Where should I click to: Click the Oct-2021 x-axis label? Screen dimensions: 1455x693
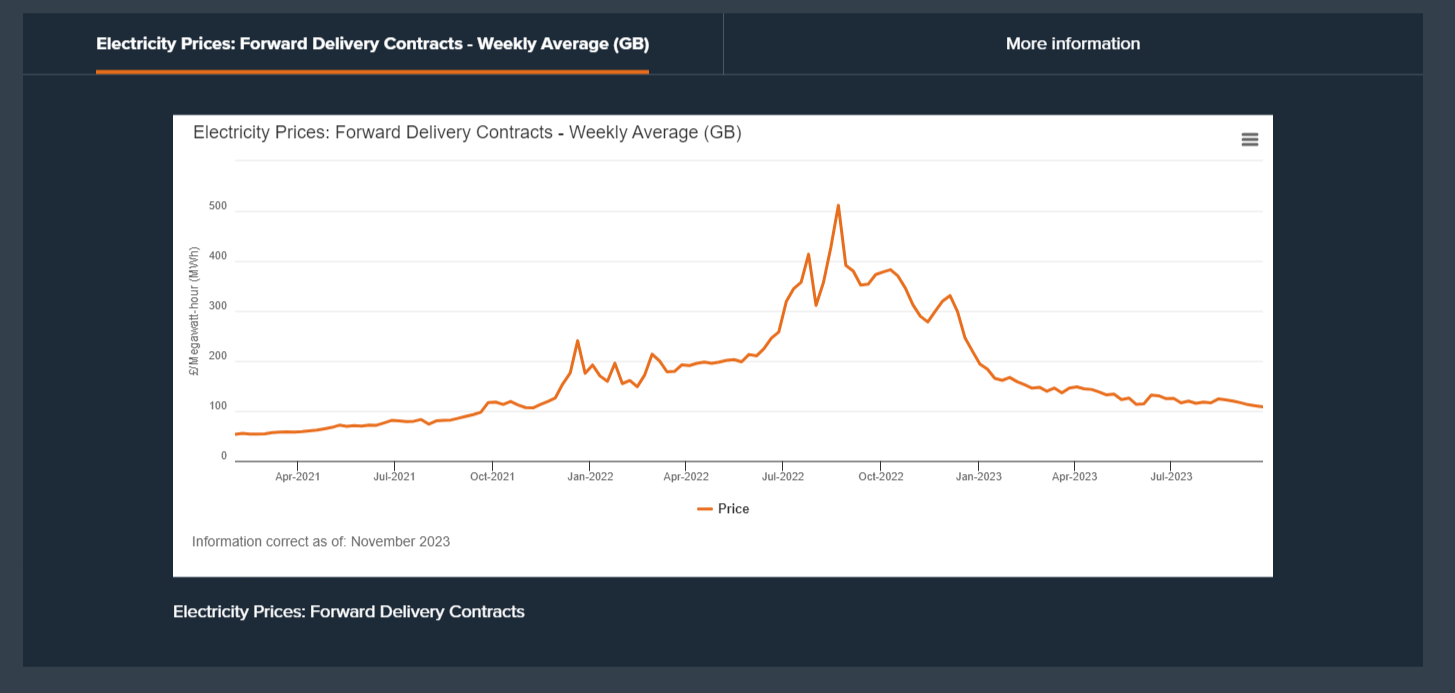[492, 477]
